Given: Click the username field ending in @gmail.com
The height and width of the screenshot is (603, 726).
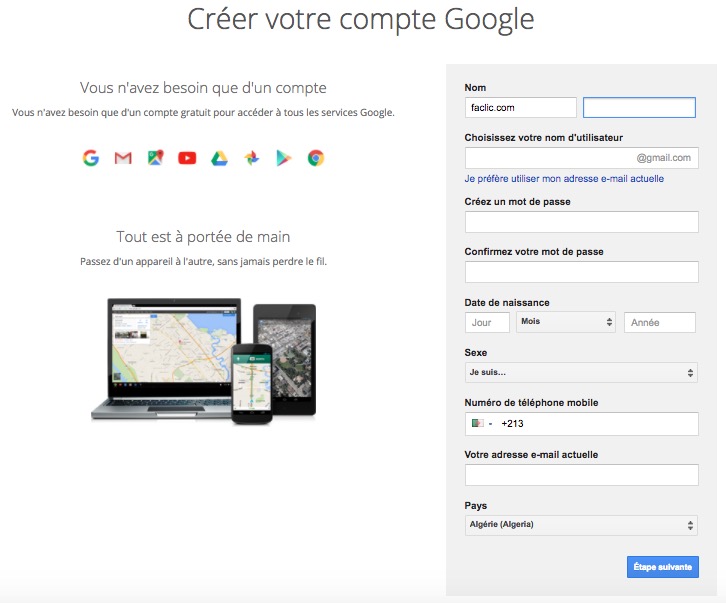Looking at the screenshot, I should (x=582, y=158).
